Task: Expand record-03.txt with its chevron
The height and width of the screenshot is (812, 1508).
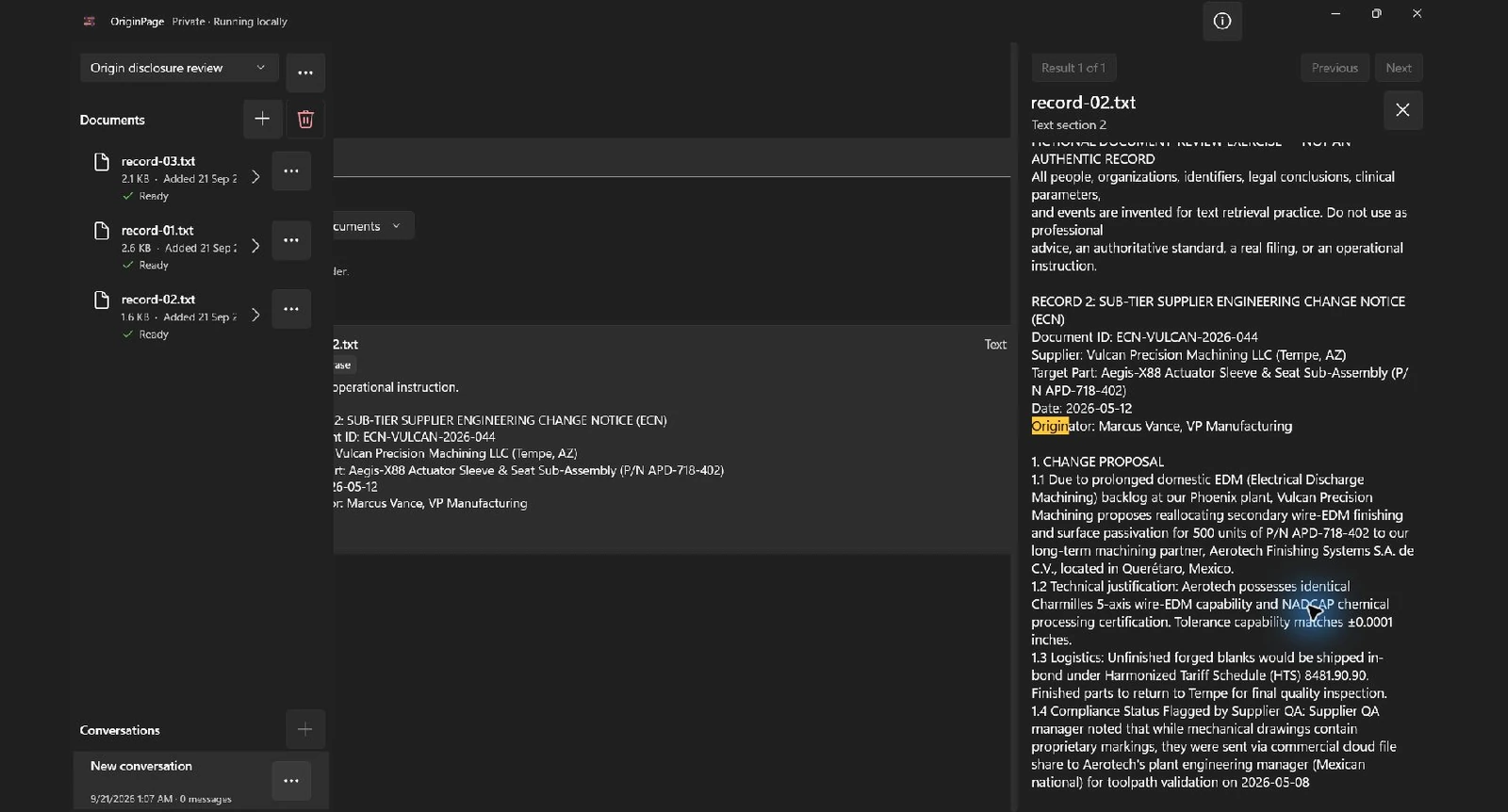Action: click(x=254, y=177)
